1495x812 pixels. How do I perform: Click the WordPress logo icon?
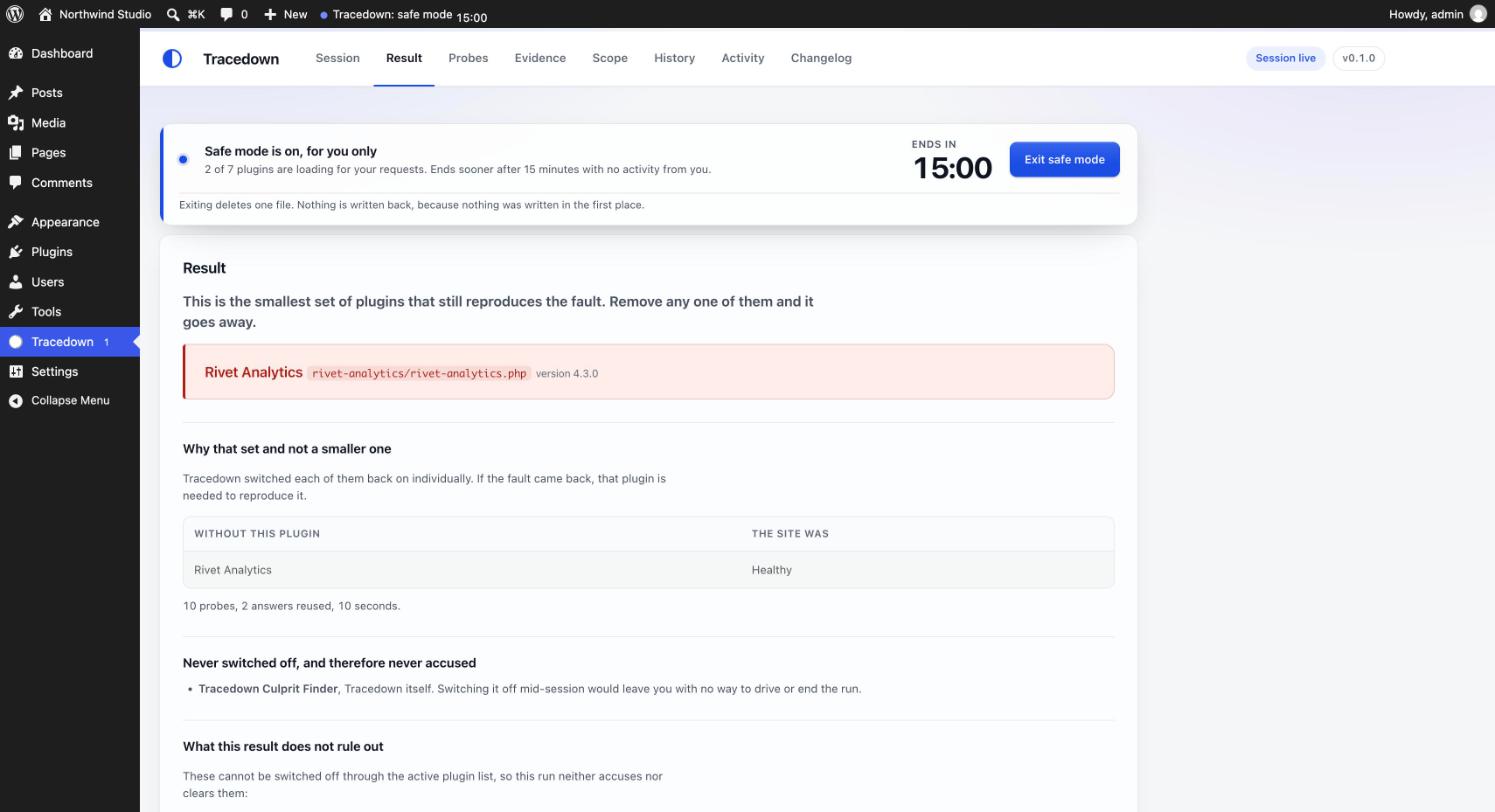[x=15, y=14]
